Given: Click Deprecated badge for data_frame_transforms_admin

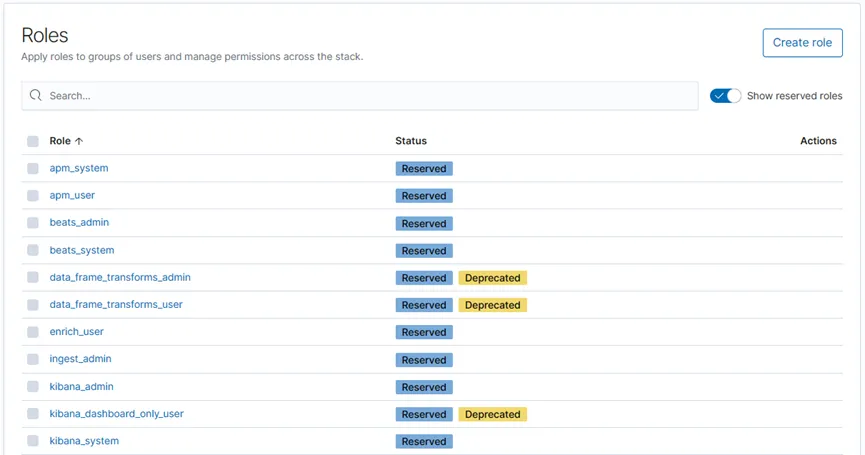Looking at the screenshot, I should [x=493, y=278].
